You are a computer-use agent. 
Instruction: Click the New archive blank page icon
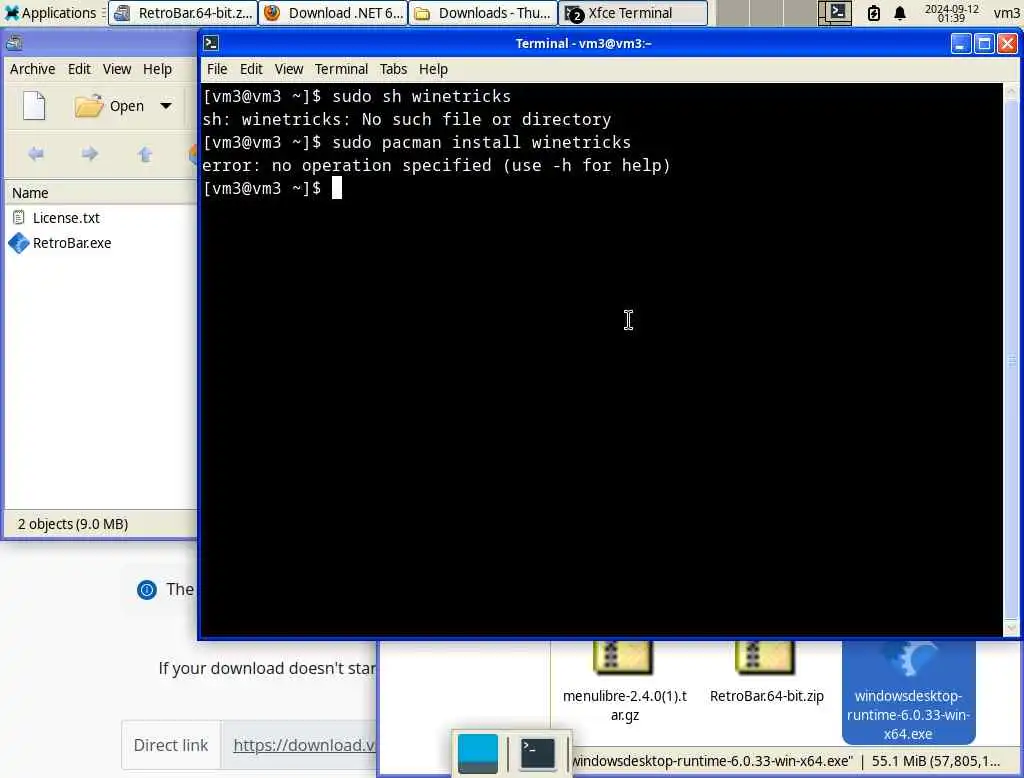[x=35, y=106]
